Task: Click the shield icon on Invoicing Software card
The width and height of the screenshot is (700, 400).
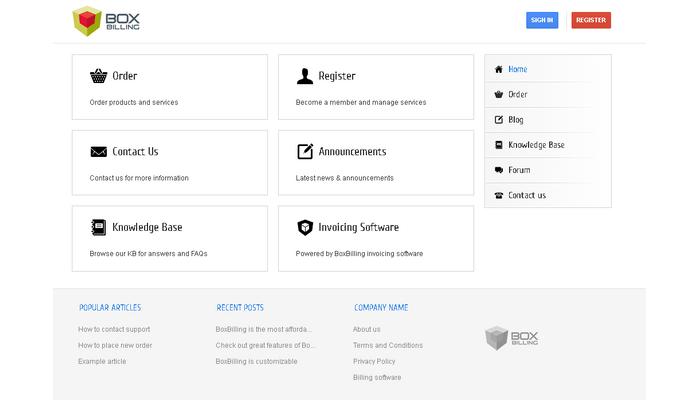Action: [305, 227]
